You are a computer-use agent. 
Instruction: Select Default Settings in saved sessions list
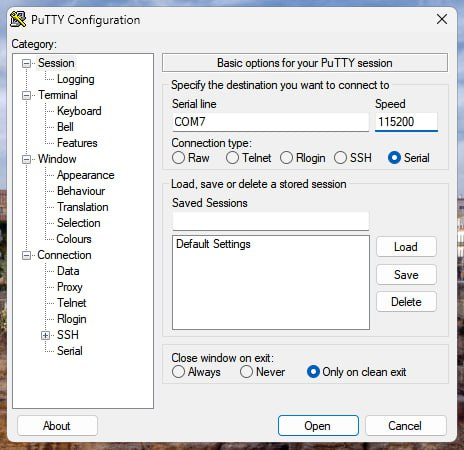(213, 244)
